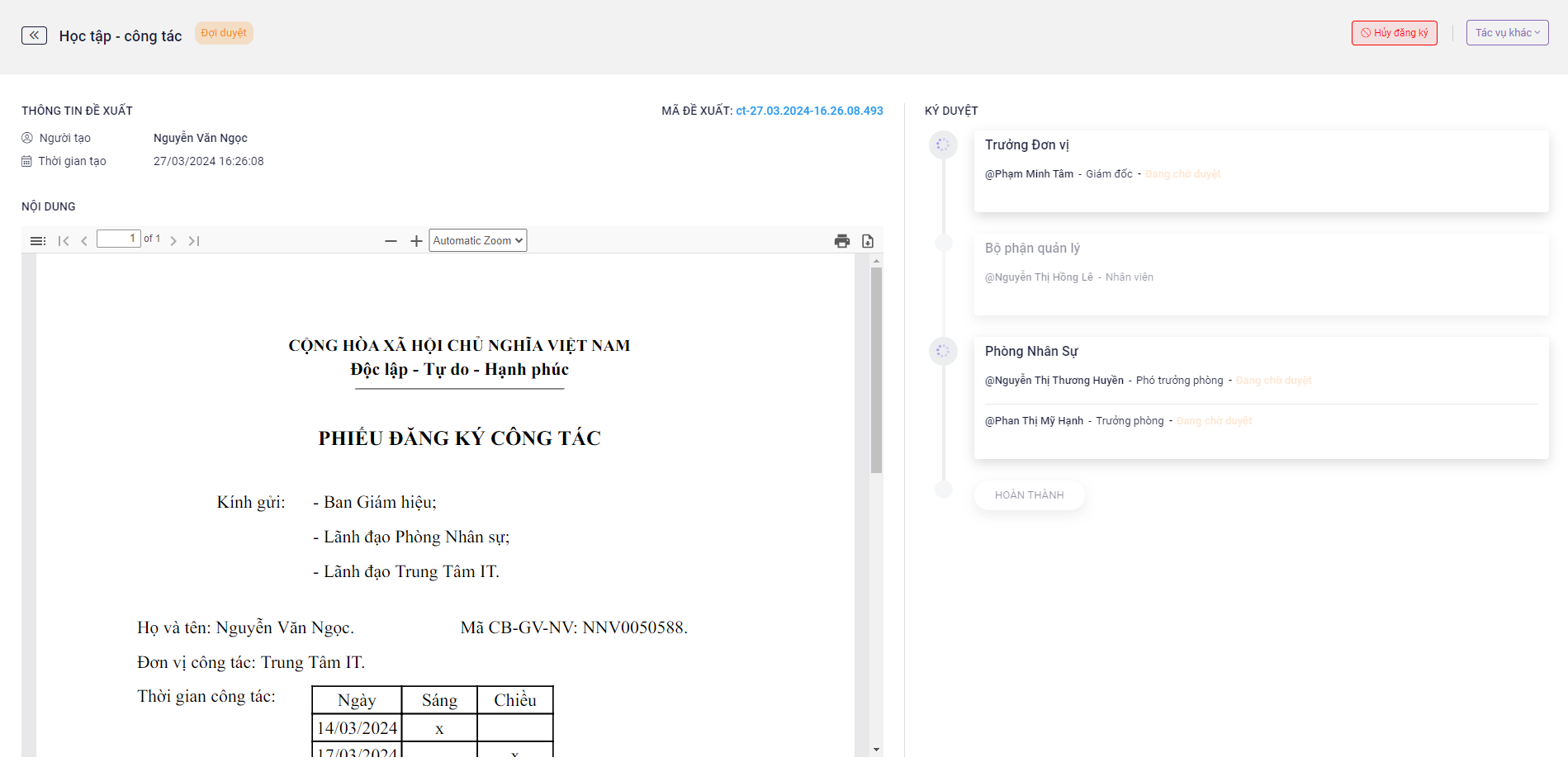Expand the Tác vụ khác menu
1568x781 pixels.
1507,33
